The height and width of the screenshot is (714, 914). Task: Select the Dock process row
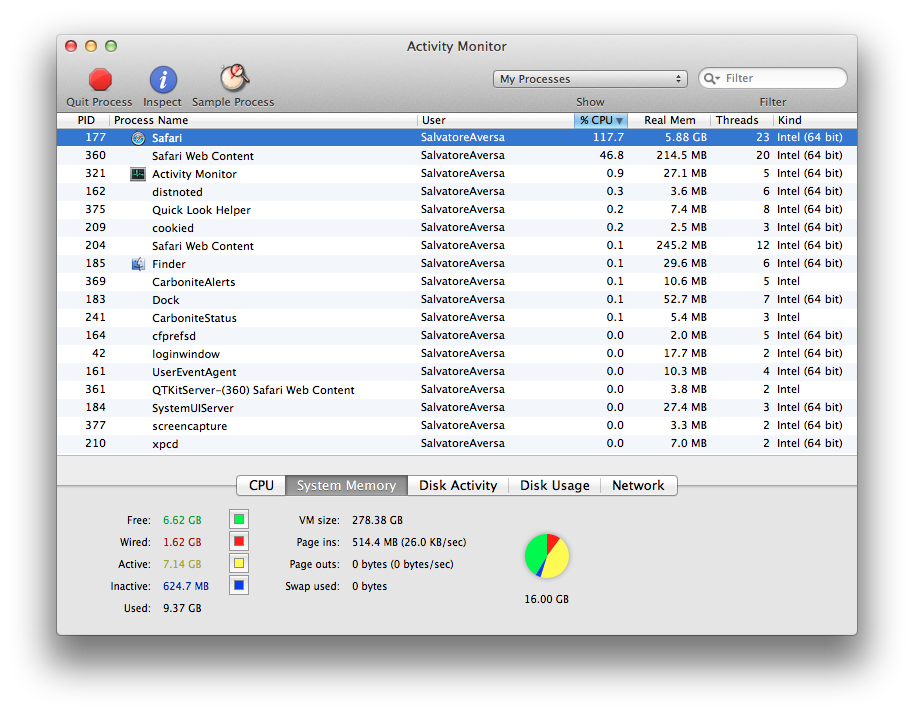coord(457,300)
